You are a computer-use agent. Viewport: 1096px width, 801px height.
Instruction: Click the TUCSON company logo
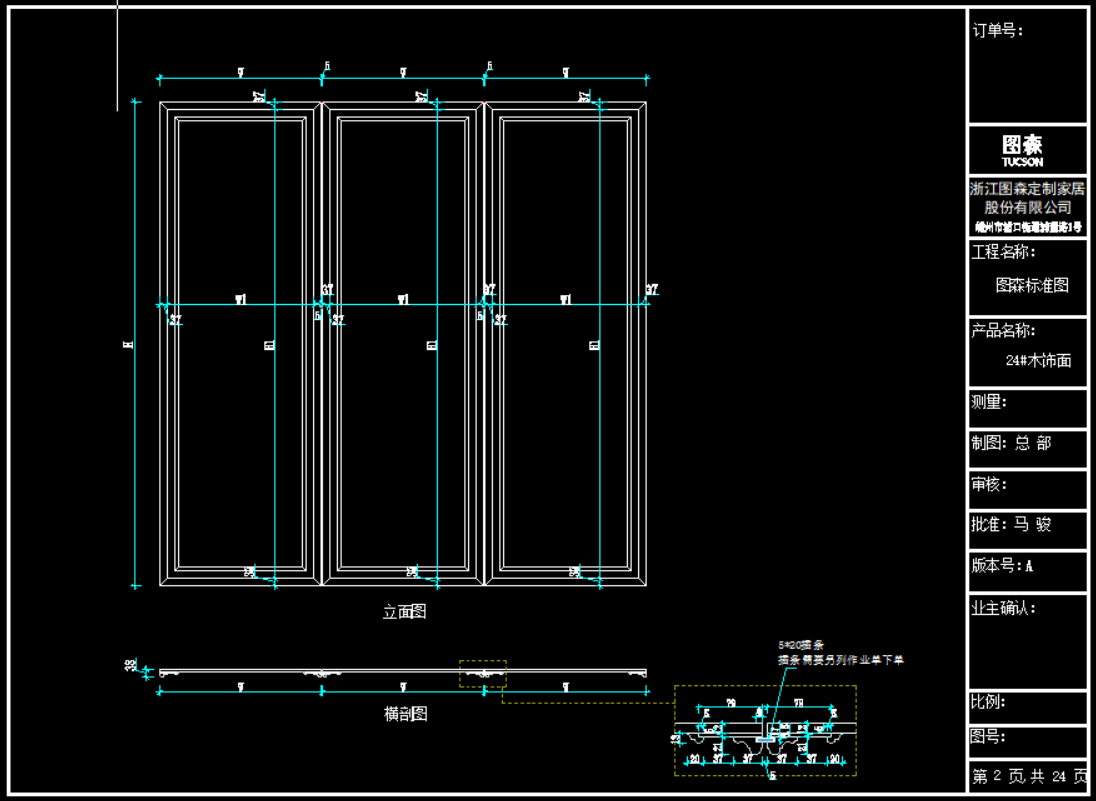pyautogui.click(x=1022, y=150)
